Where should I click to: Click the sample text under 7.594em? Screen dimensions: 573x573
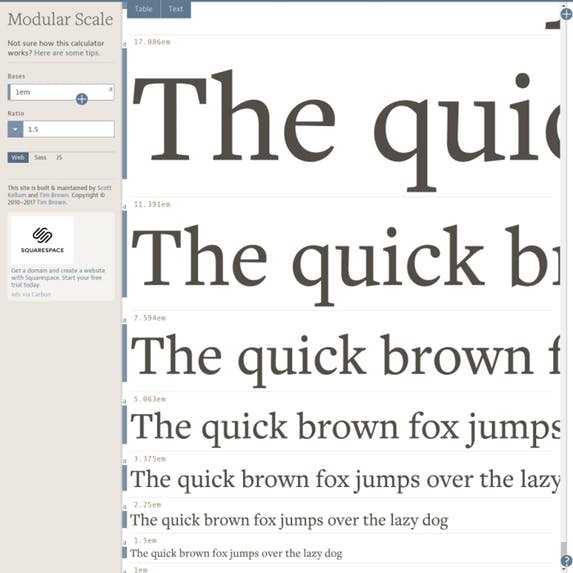pyautogui.click(x=345, y=360)
